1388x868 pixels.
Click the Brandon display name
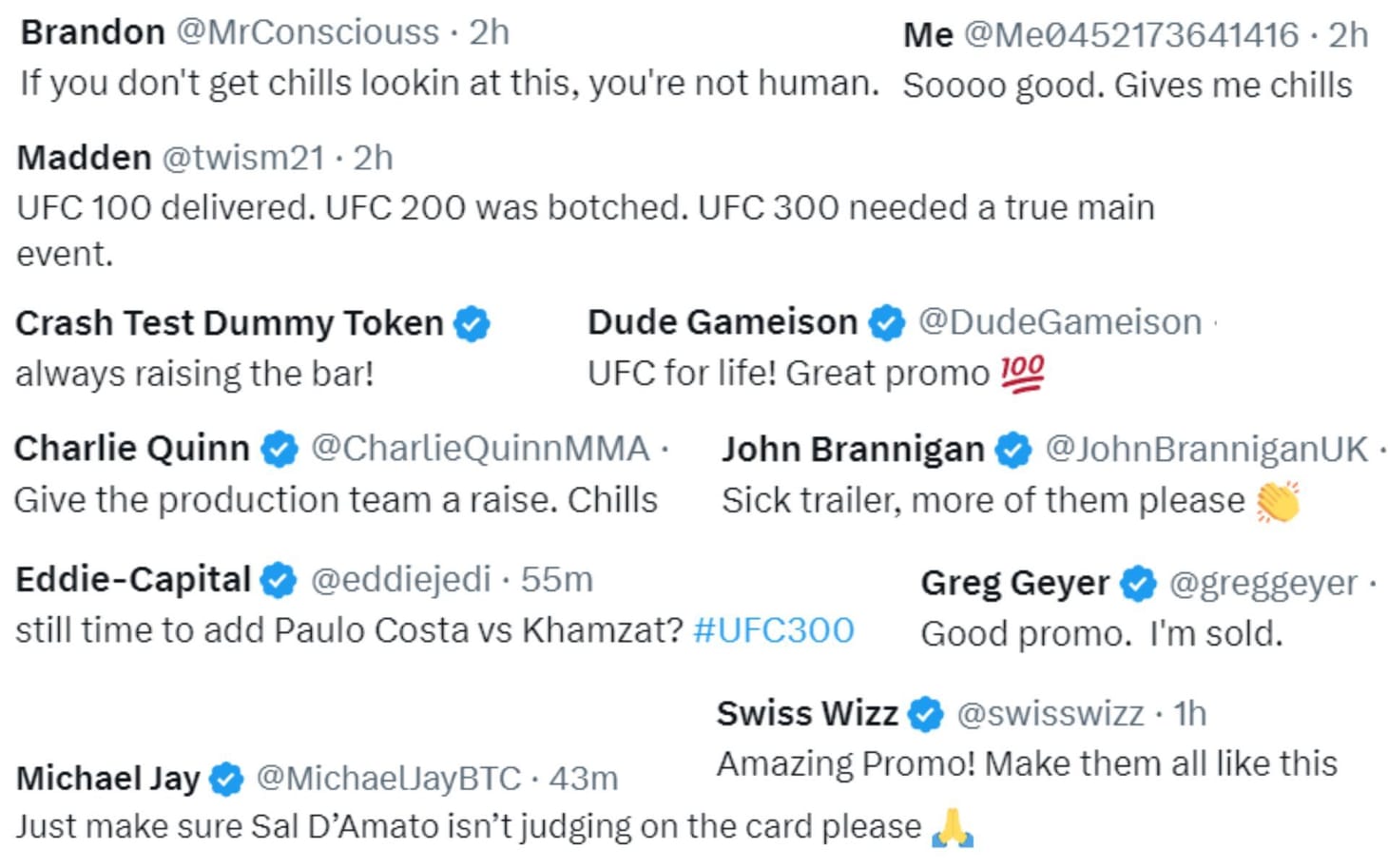coord(92,32)
